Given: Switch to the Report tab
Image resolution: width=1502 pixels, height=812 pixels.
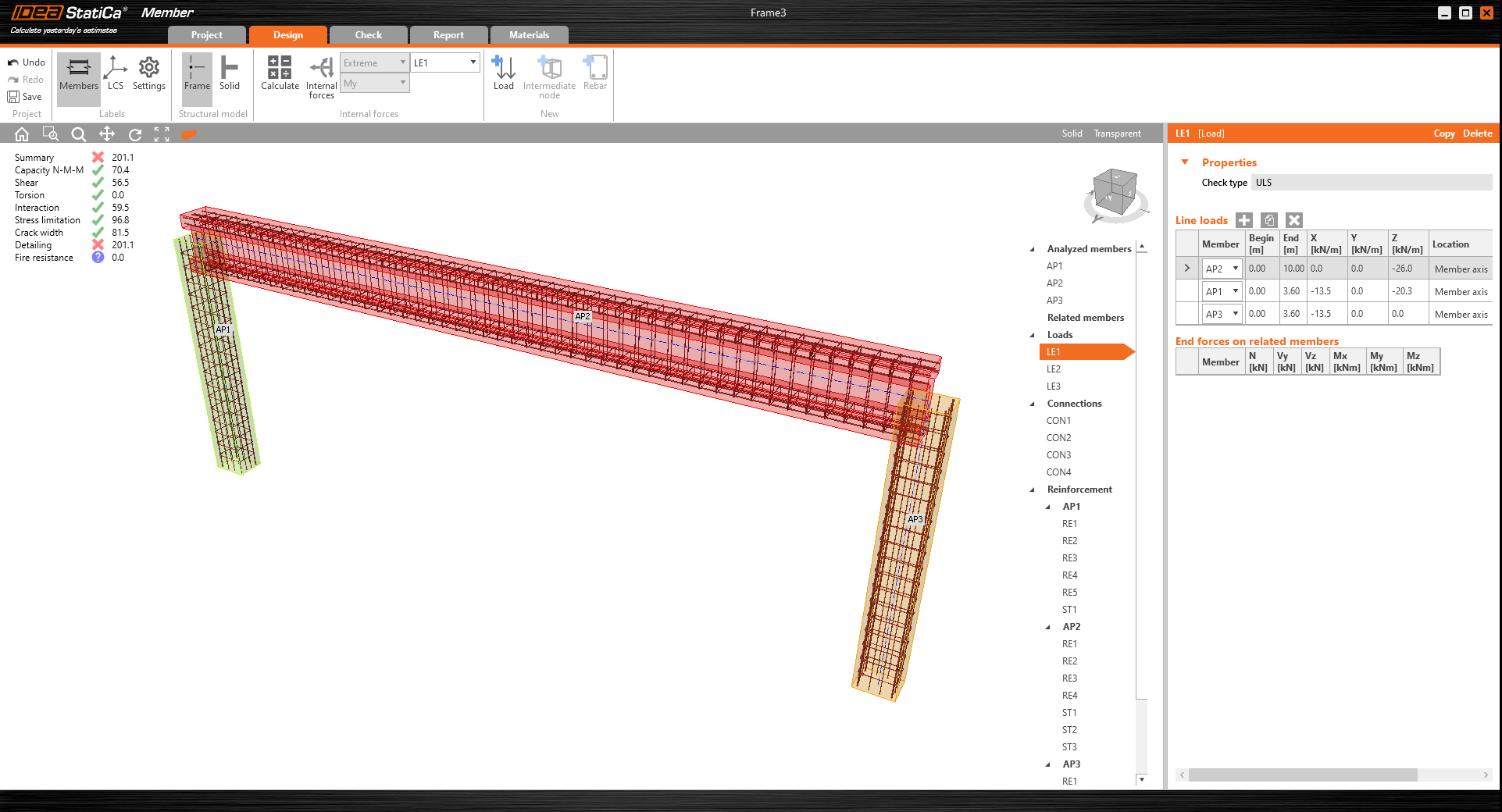Looking at the screenshot, I should pos(449,35).
